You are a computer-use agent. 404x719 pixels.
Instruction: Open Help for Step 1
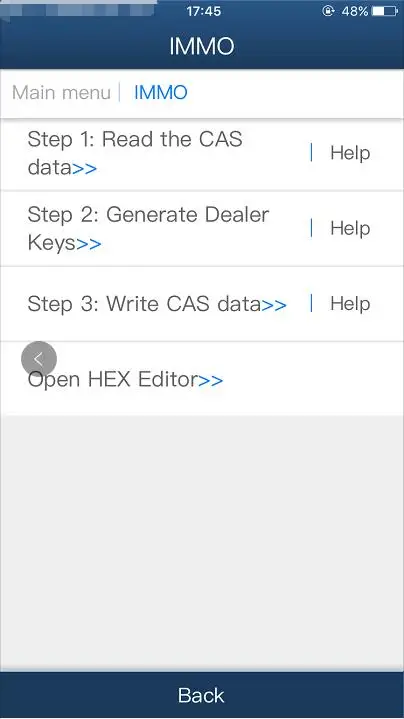tap(350, 153)
